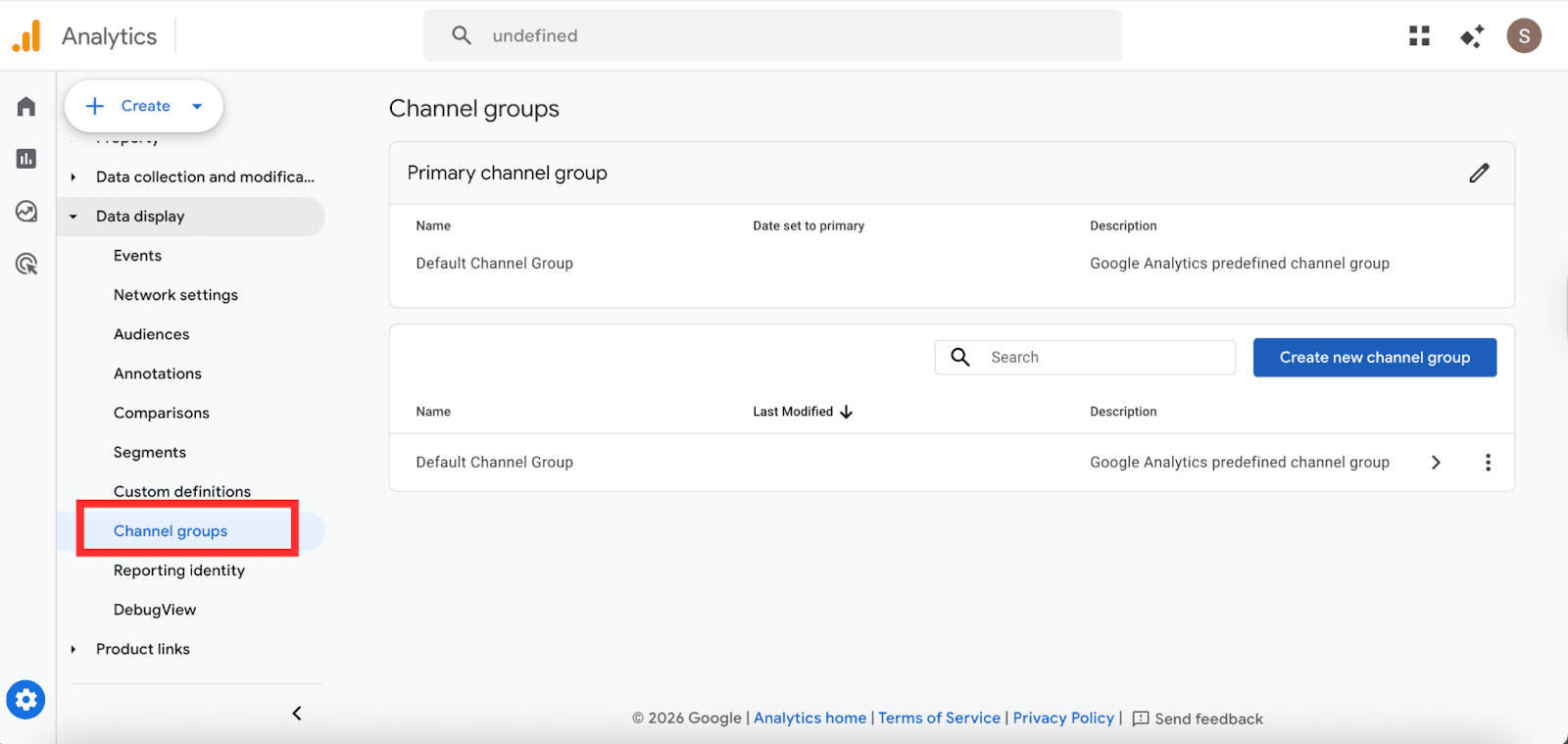Open DebugView in the sidebar
The height and width of the screenshot is (744, 1568).
tap(154, 610)
